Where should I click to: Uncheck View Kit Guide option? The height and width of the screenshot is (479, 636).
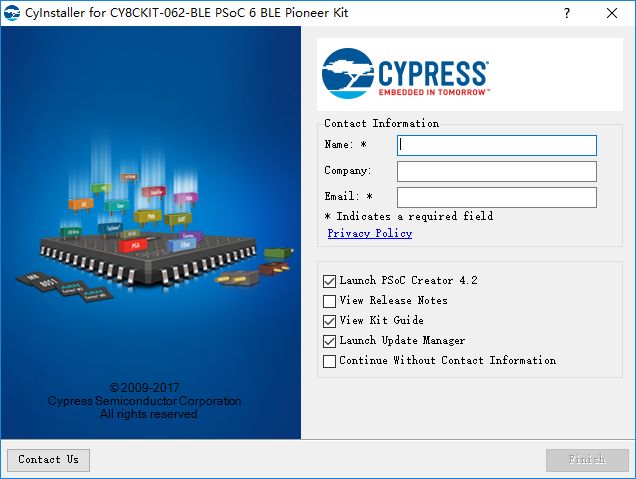point(329,321)
